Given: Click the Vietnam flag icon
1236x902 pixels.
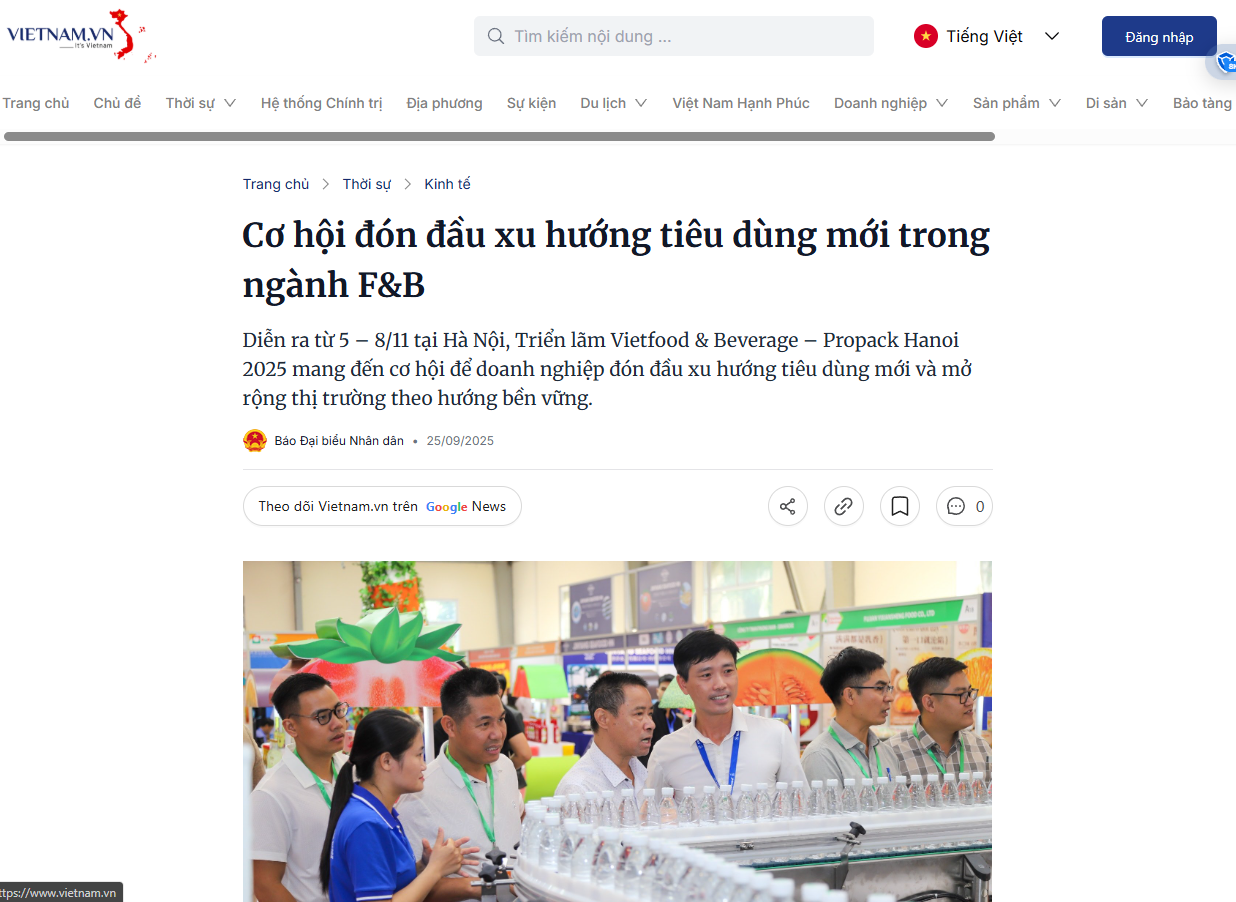Looking at the screenshot, I should click(925, 36).
